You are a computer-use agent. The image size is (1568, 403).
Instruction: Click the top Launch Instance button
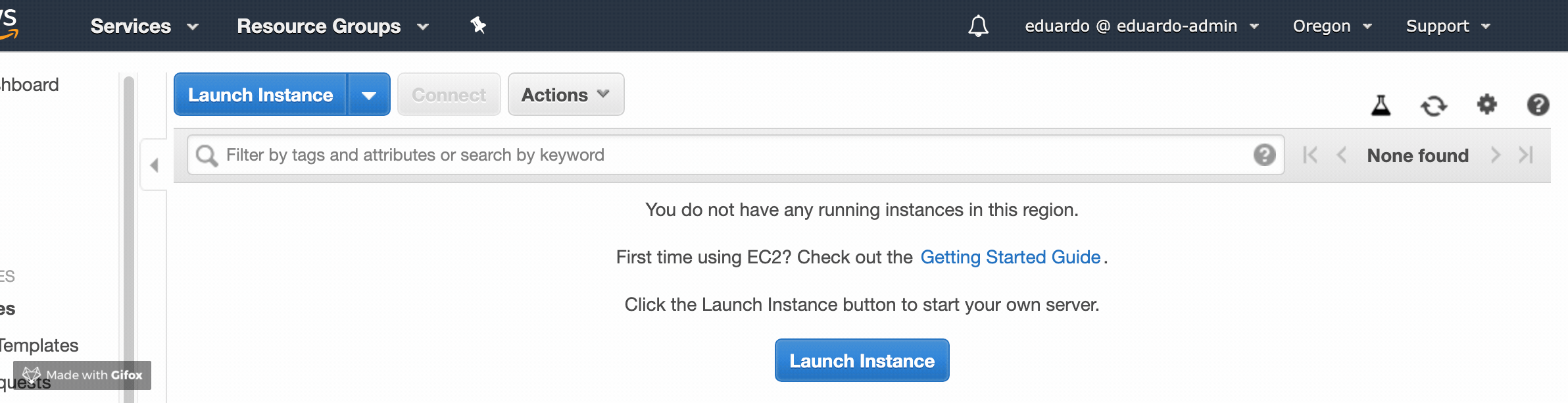(x=260, y=95)
